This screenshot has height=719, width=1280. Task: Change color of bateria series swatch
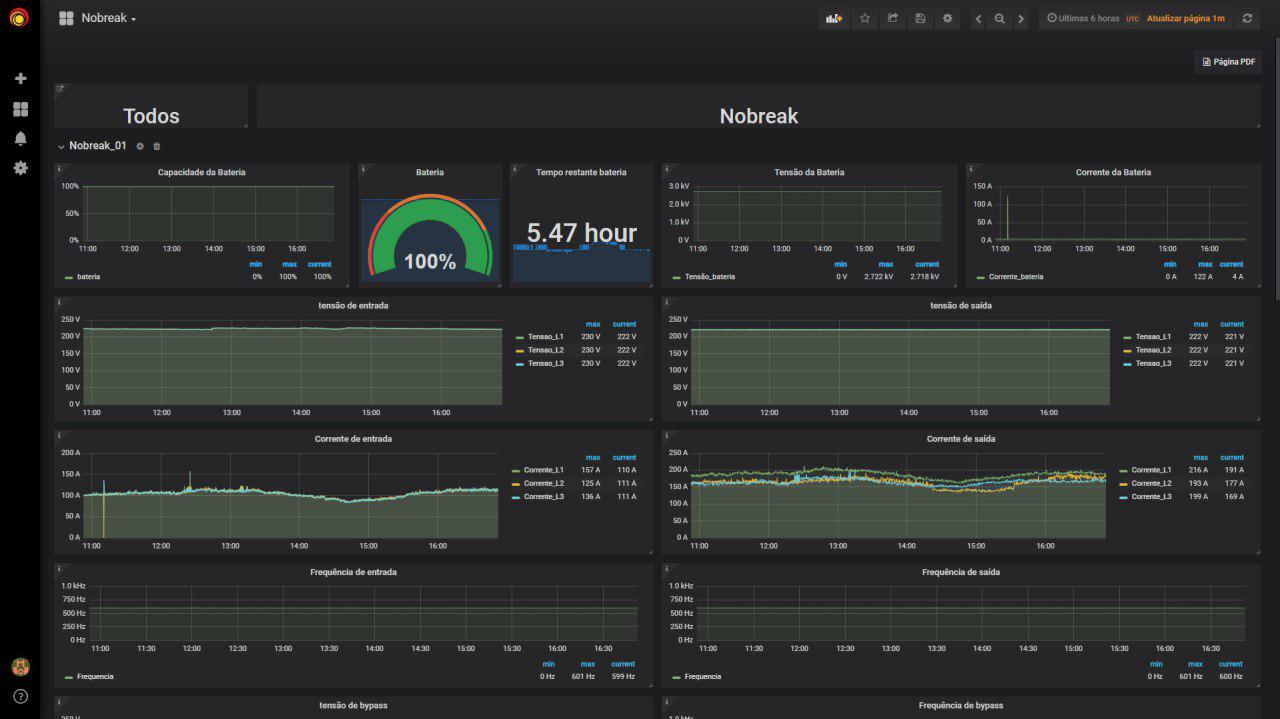[x=69, y=277]
